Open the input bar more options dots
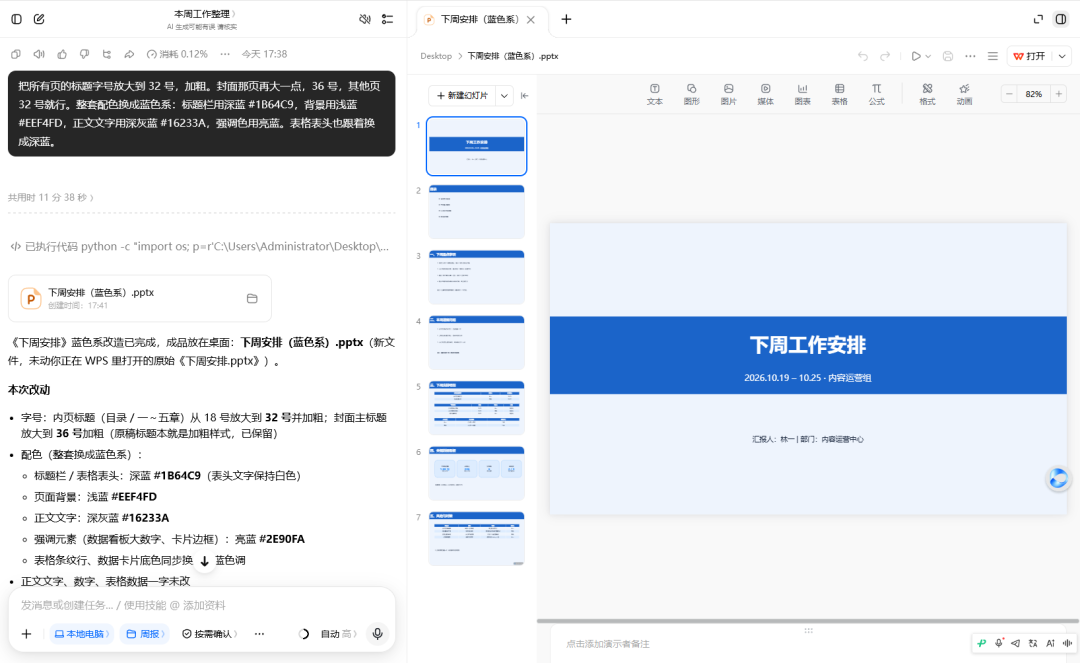Image resolution: width=1080 pixels, height=663 pixels. (259, 634)
